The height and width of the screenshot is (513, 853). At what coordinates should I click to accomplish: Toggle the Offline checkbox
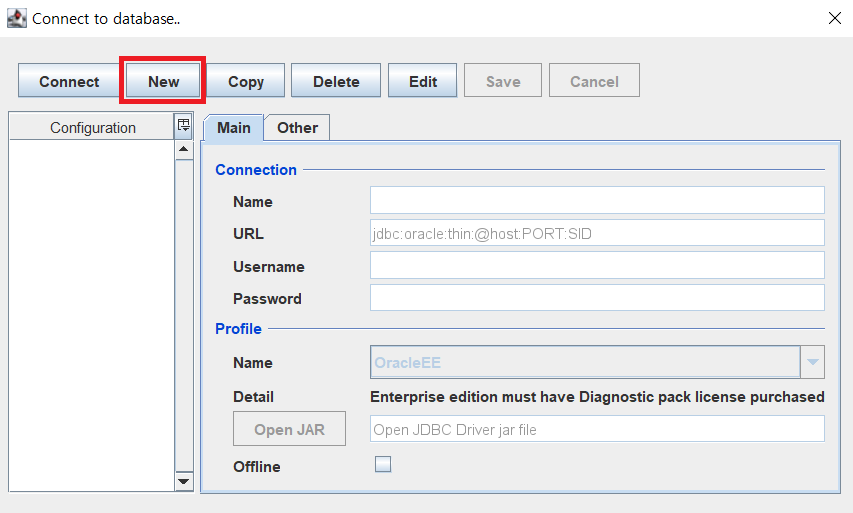(x=383, y=464)
